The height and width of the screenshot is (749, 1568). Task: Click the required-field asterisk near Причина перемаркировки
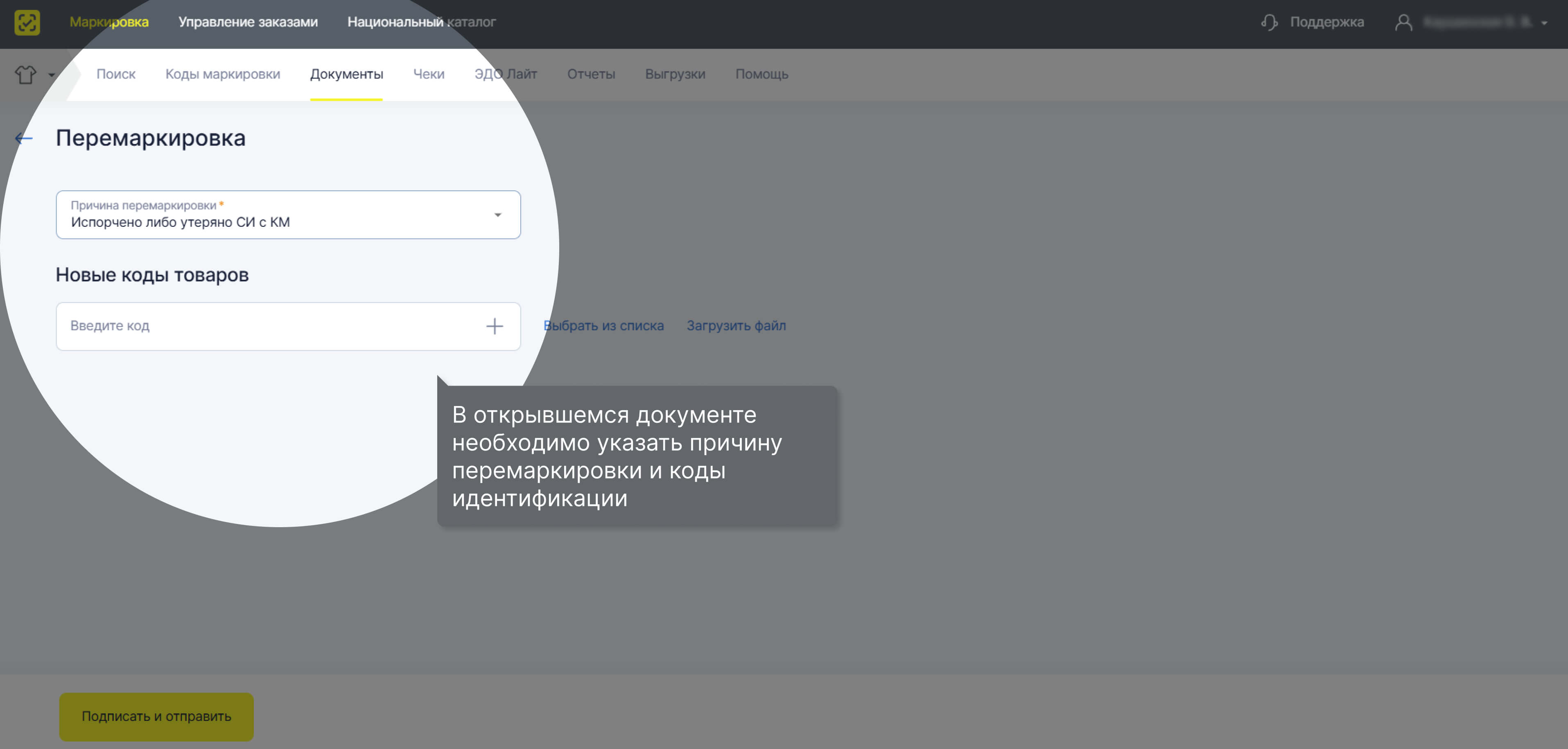pyautogui.click(x=221, y=204)
